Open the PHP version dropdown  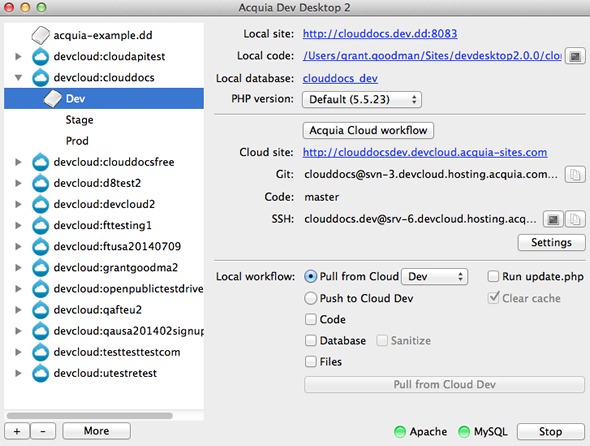point(362,100)
